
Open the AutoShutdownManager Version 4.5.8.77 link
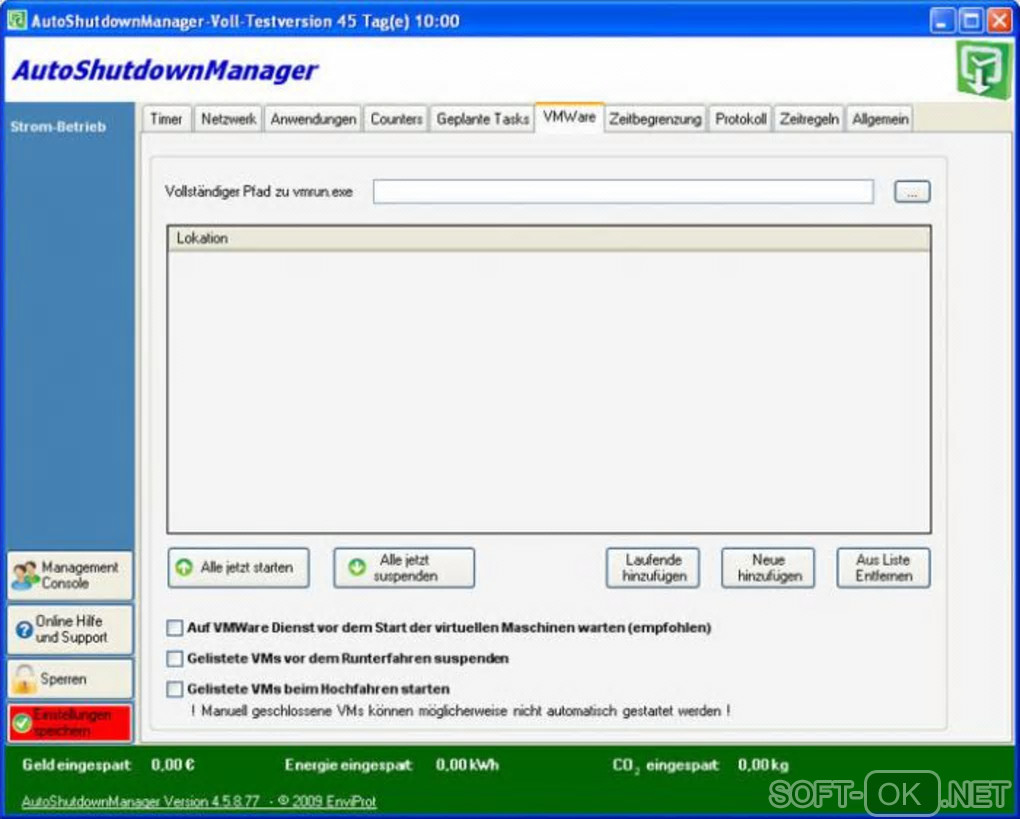click(x=199, y=801)
